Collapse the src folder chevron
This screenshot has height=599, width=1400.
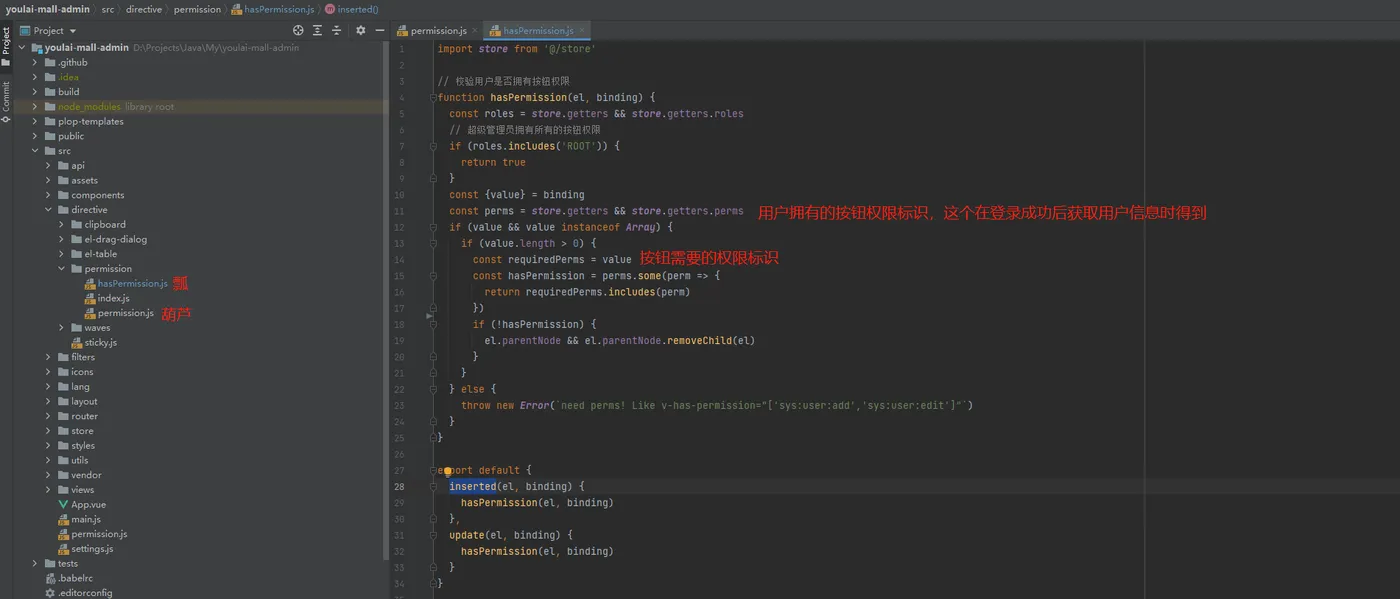pos(35,151)
